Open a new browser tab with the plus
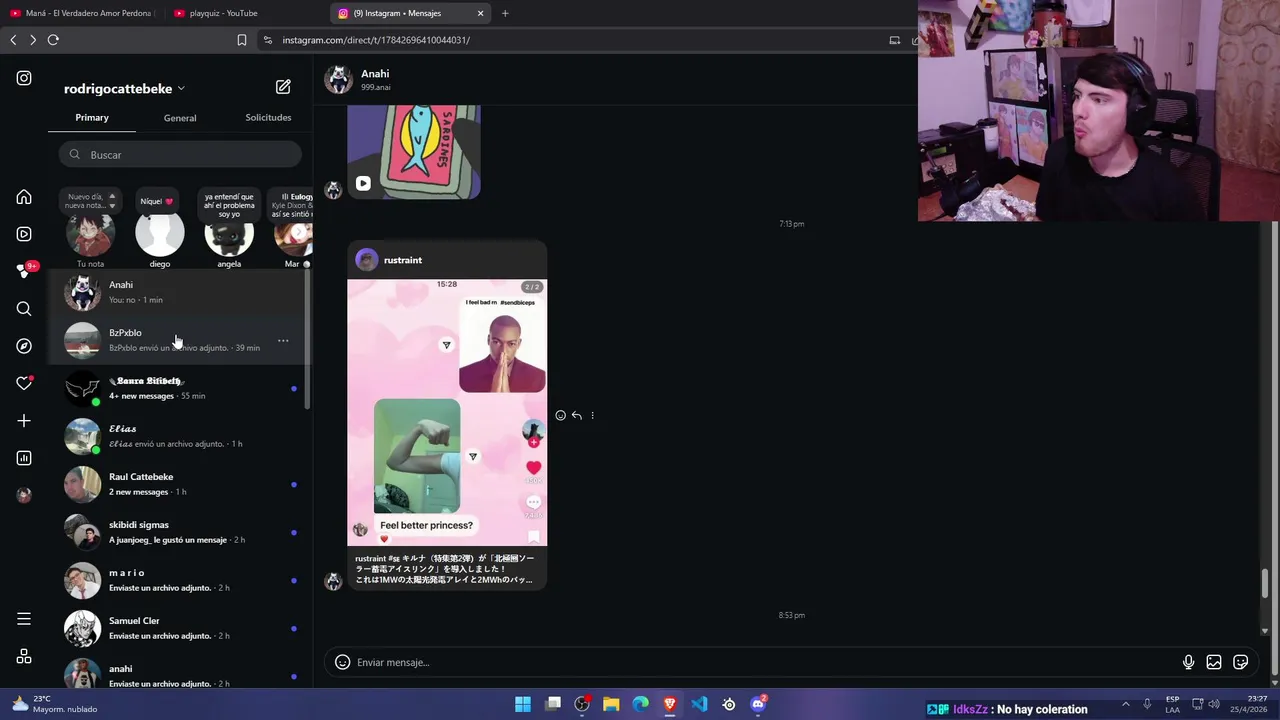This screenshot has width=1280, height=720. [x=505, y=13]
